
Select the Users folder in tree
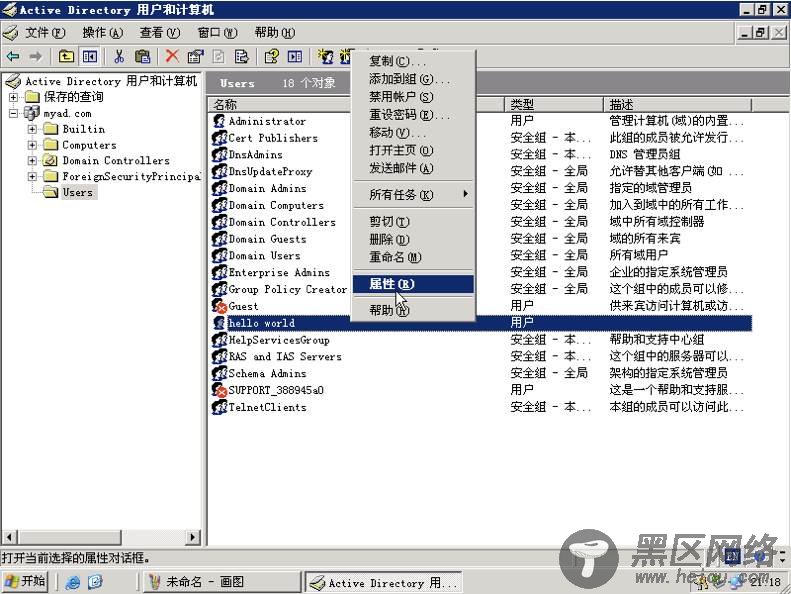[78, 192]
